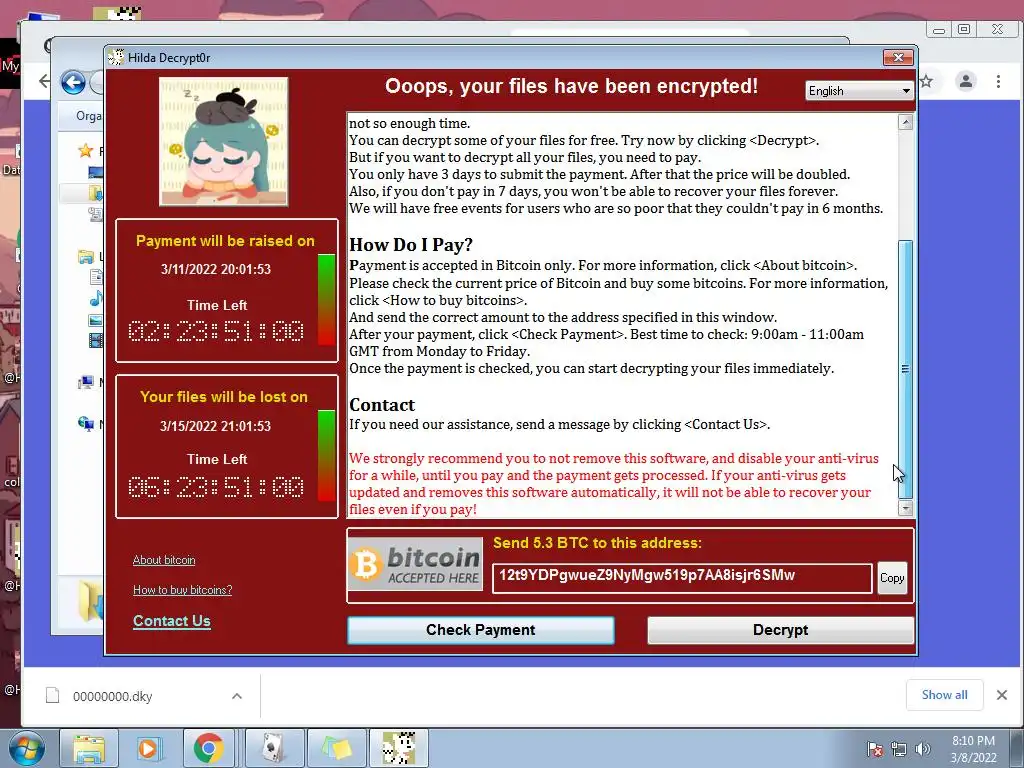Select the bitcoin address text field
This screenshot has width=1024, height=768.
tap(682, 578)
